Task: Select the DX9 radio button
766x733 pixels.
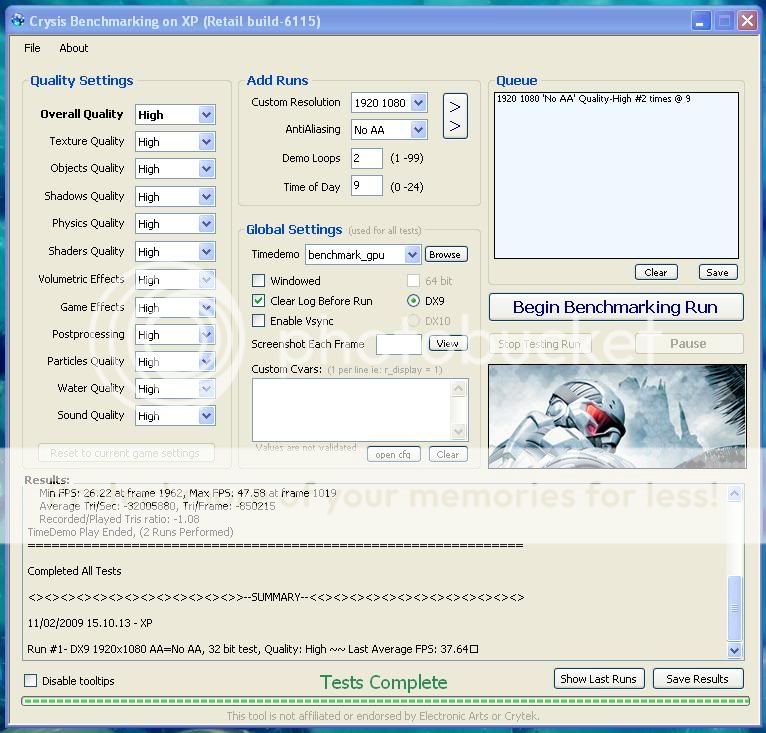Action: coord(413,301)
